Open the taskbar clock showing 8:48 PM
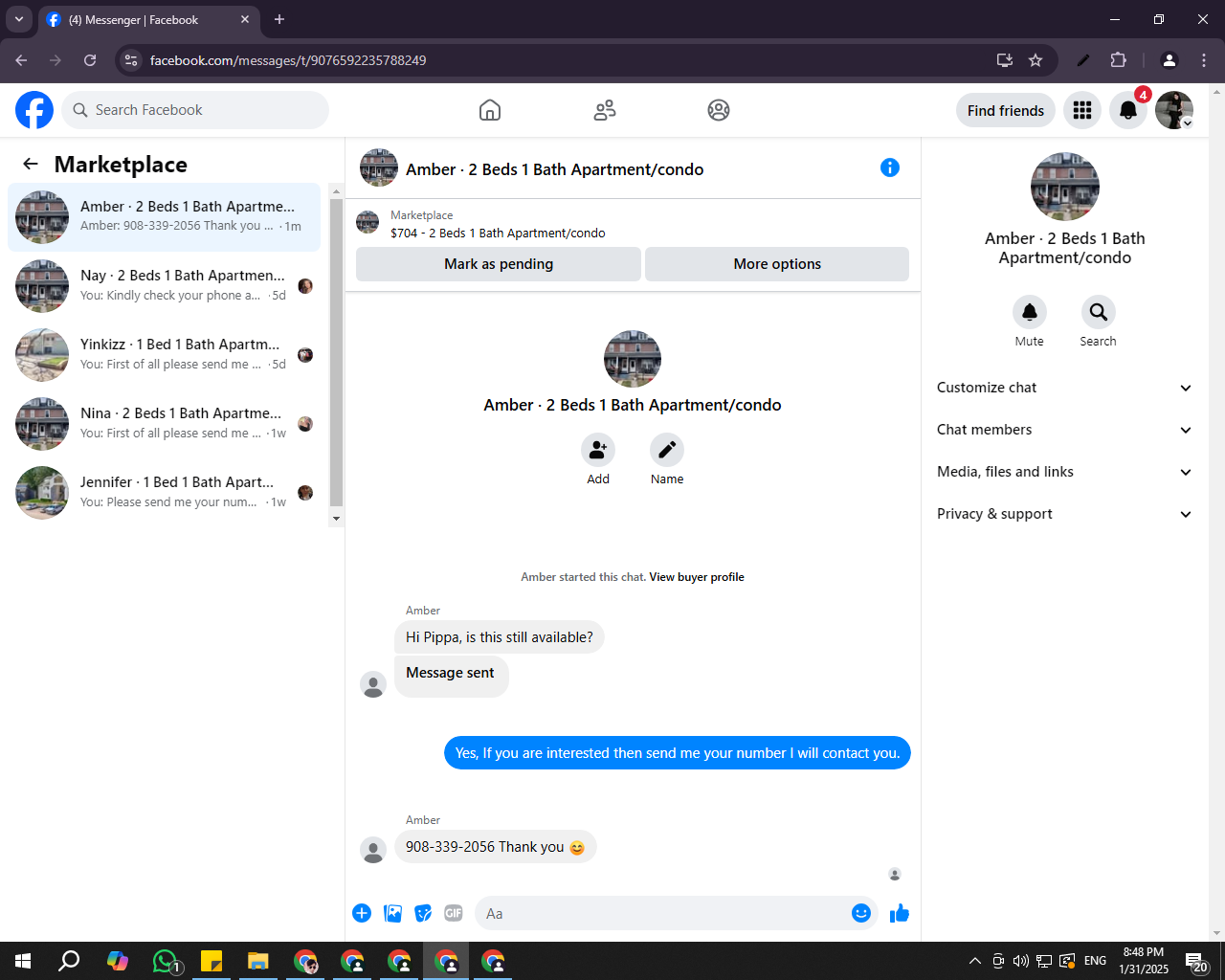This screenshot has height=980, width=1225. (x=1144, y=961)
